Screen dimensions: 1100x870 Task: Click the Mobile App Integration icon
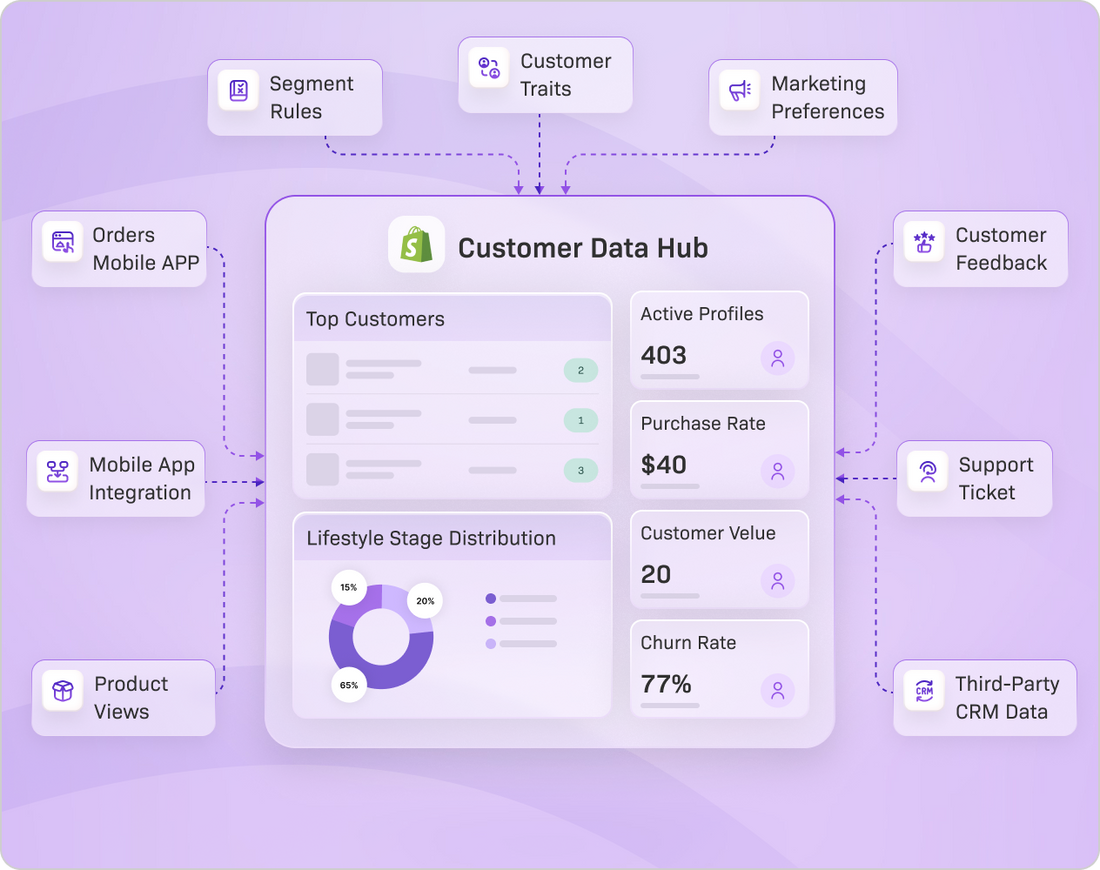pos(58,471)
